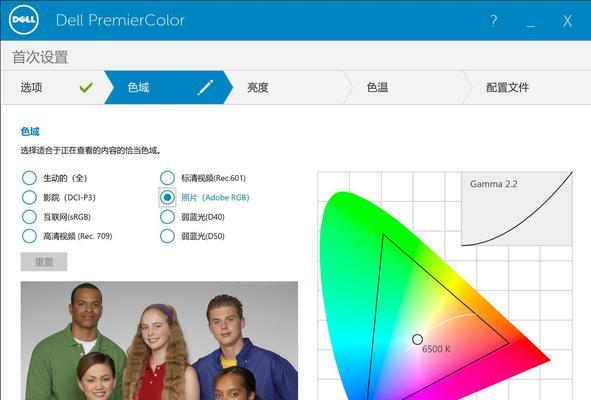The height and width of the screenshot is (400, 591).
Task: Enable the 弱蓝光 (D40) option
Action: pyautogui.click(x=167, y=217)
